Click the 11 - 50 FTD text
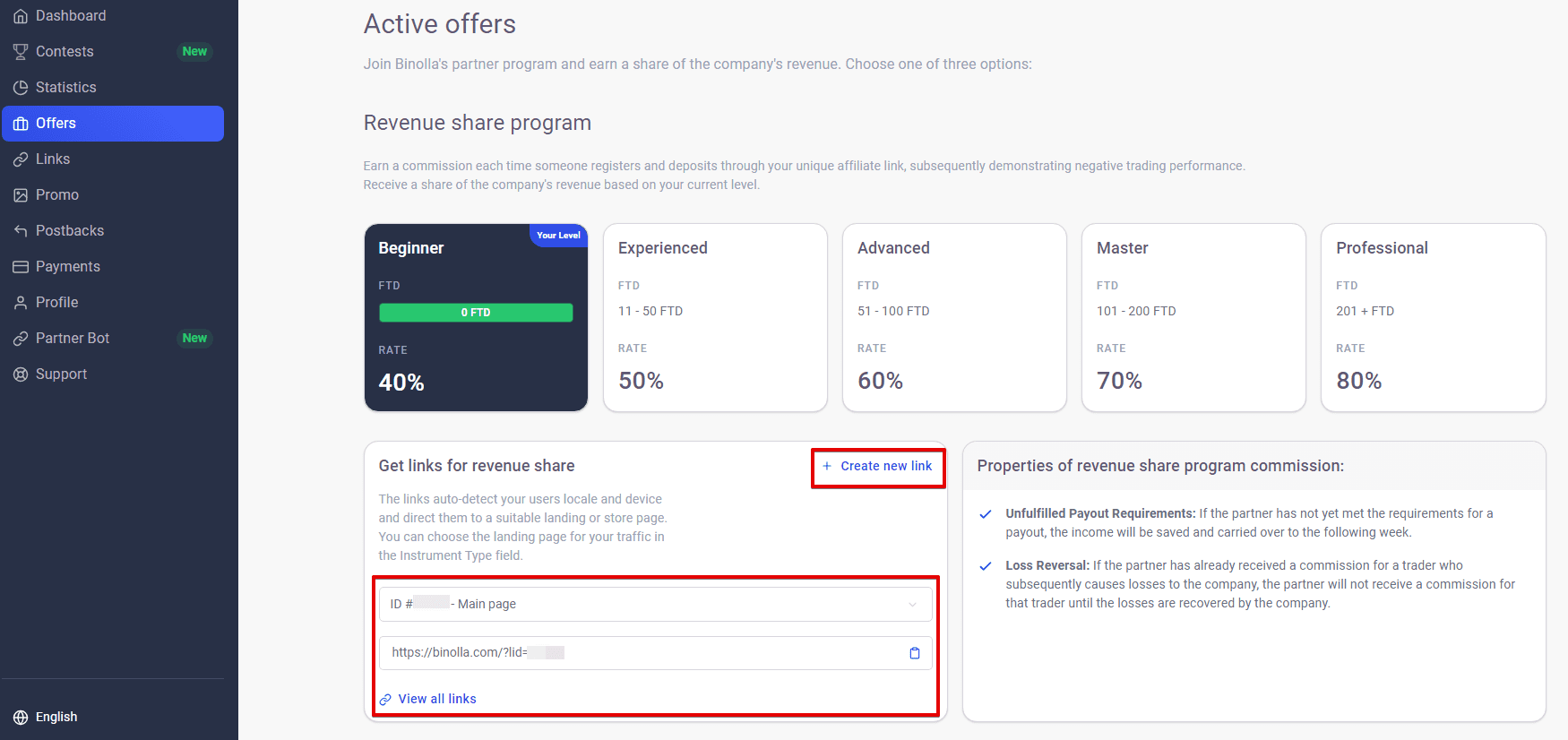1568x740 pixels. click(650, 312)
